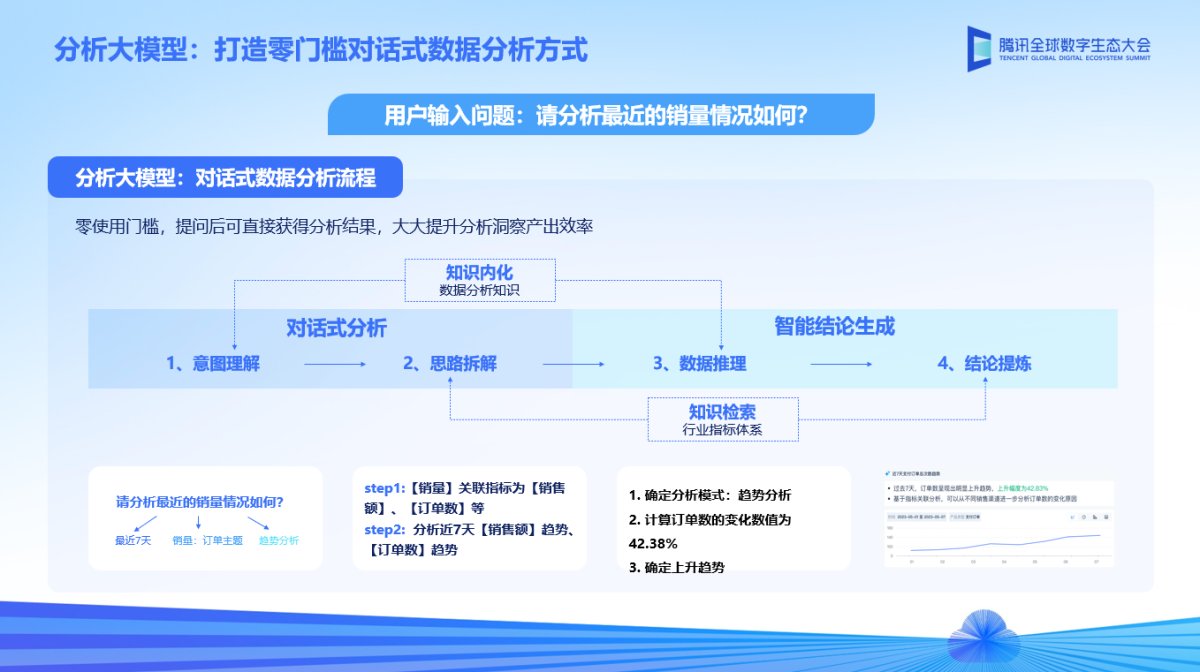Click 3. 确定上升趋势 line
This screenshot has height=672, width=1200.
click(676, 567)
